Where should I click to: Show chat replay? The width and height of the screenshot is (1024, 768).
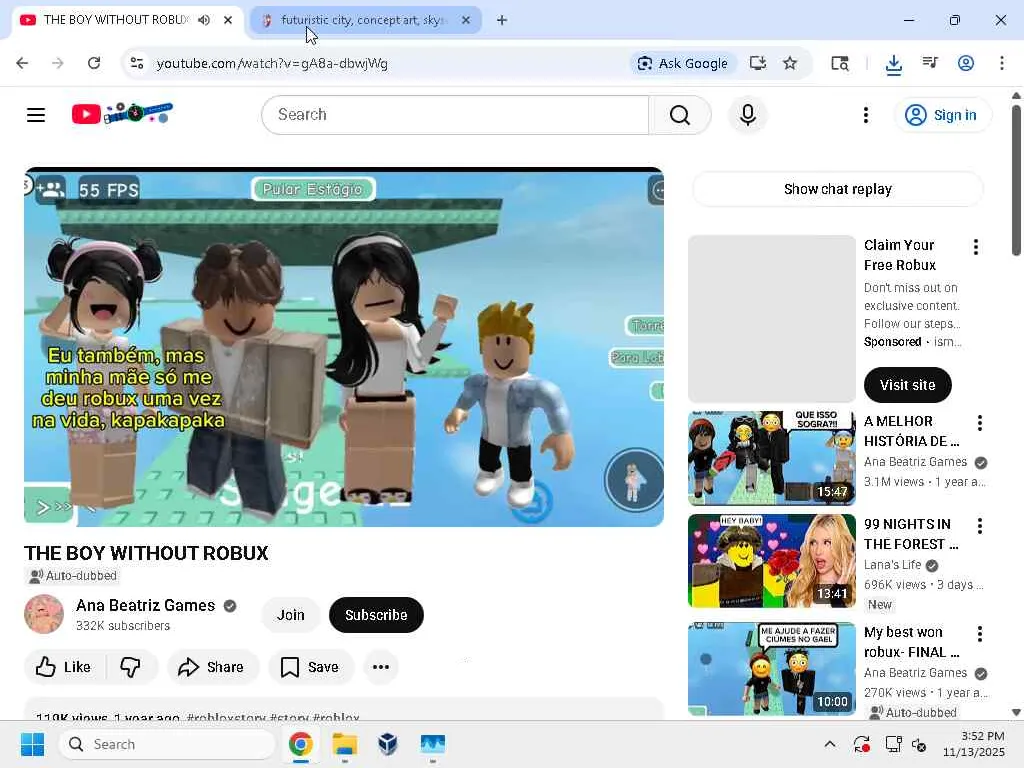click(x=837, y=189)
